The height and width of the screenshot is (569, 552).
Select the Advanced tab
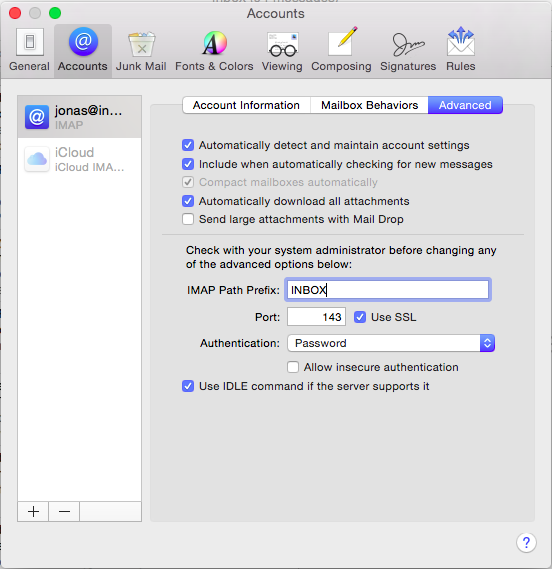465,105
